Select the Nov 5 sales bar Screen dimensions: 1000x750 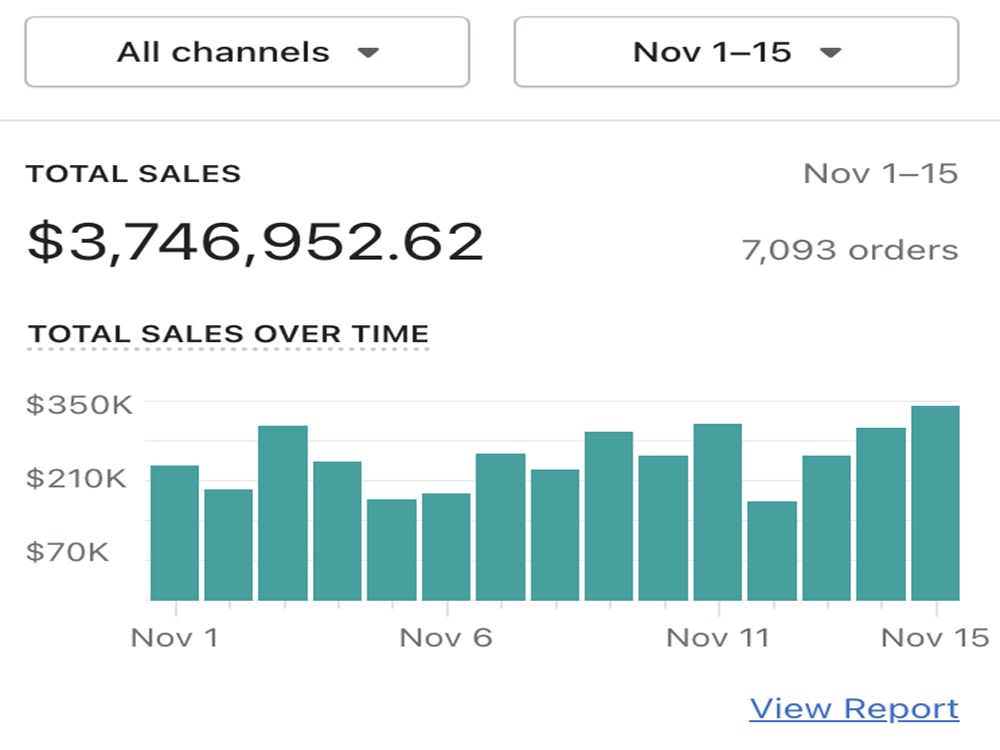tap(392, 550)
